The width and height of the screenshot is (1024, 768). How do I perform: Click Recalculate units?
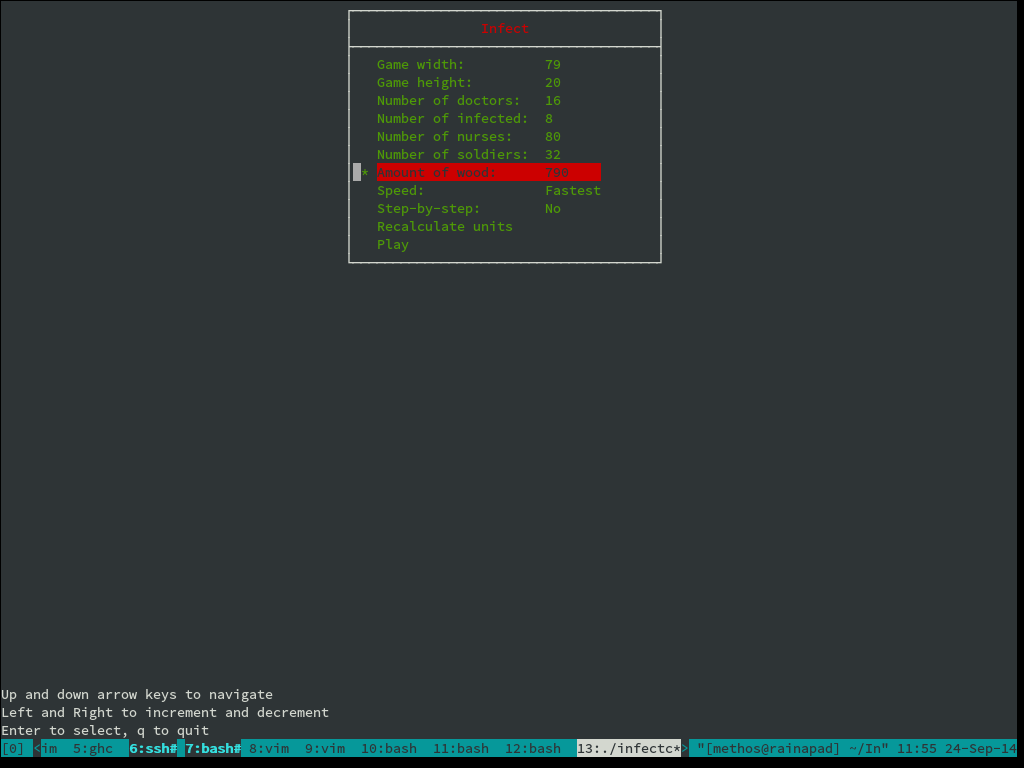click(x=445, y=227)
